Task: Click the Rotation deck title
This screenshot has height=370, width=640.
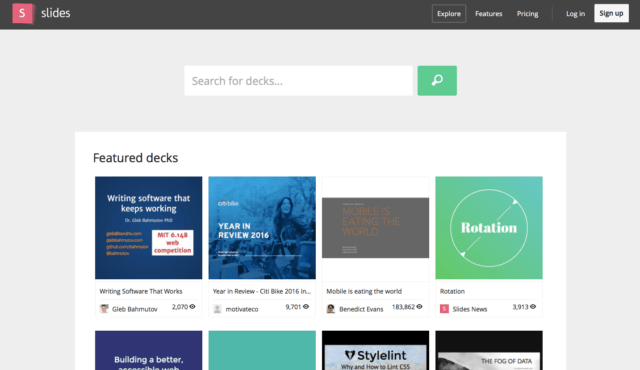Action: [452, 291]
